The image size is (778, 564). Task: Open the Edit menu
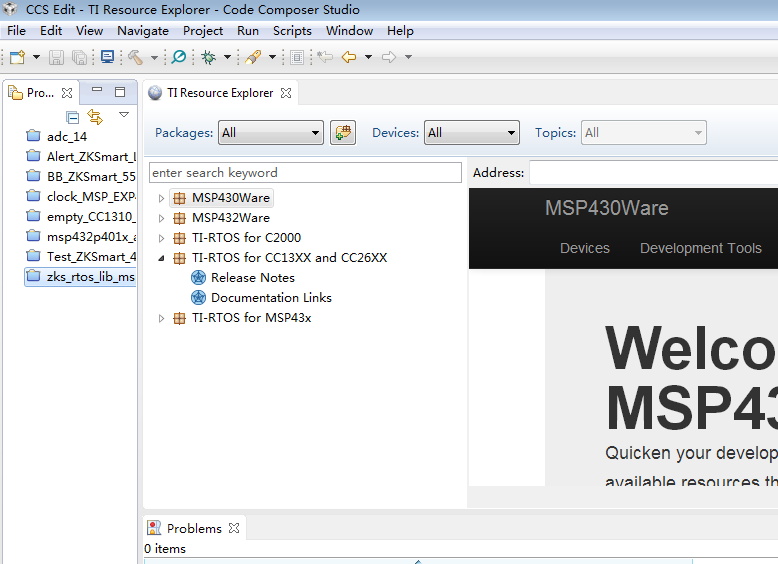coord(51,31)
